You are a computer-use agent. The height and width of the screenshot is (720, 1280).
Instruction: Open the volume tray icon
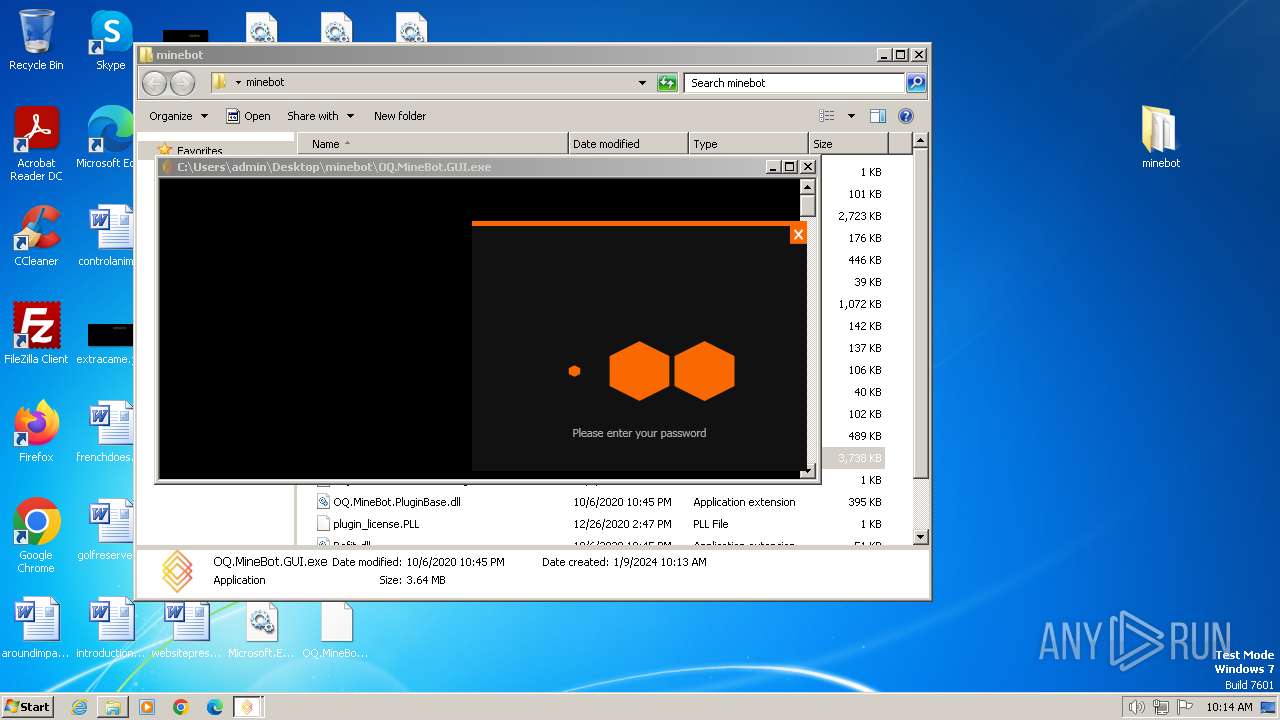1136,707
